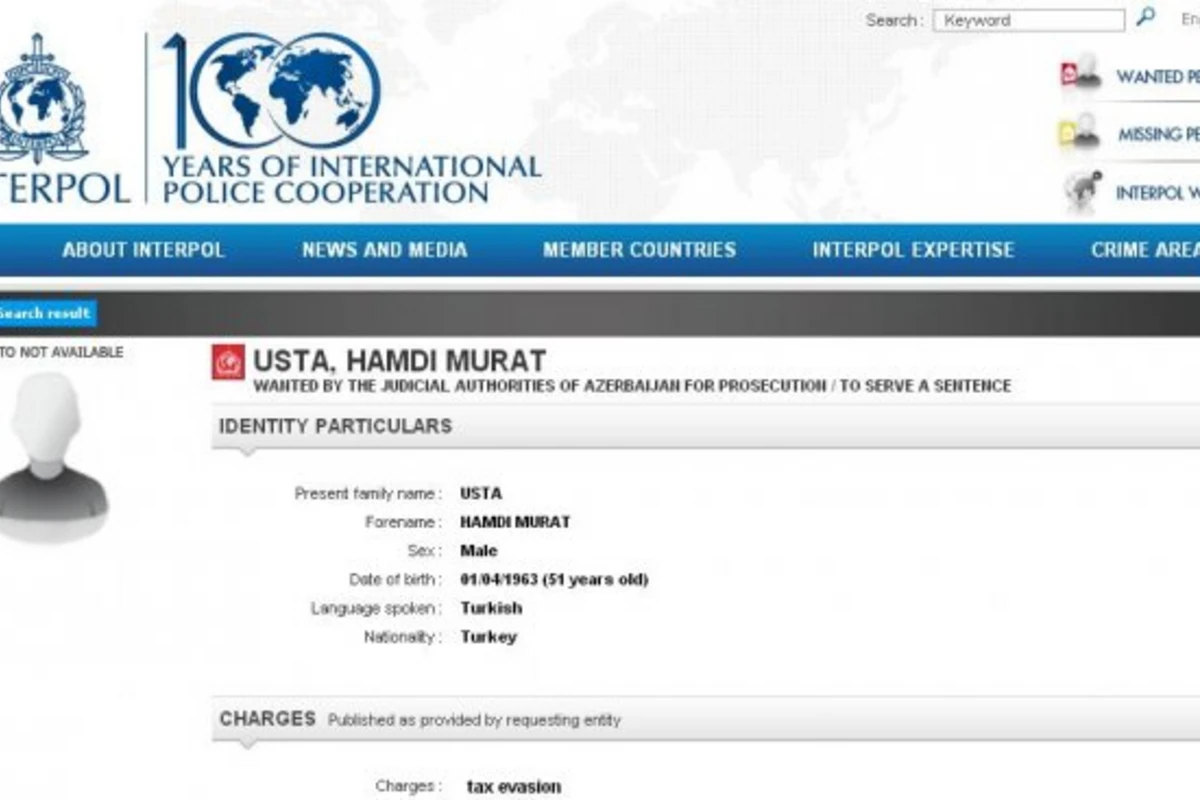Click the 'Wanted by the judicial authorities of Azerbaijan' line

632,386
